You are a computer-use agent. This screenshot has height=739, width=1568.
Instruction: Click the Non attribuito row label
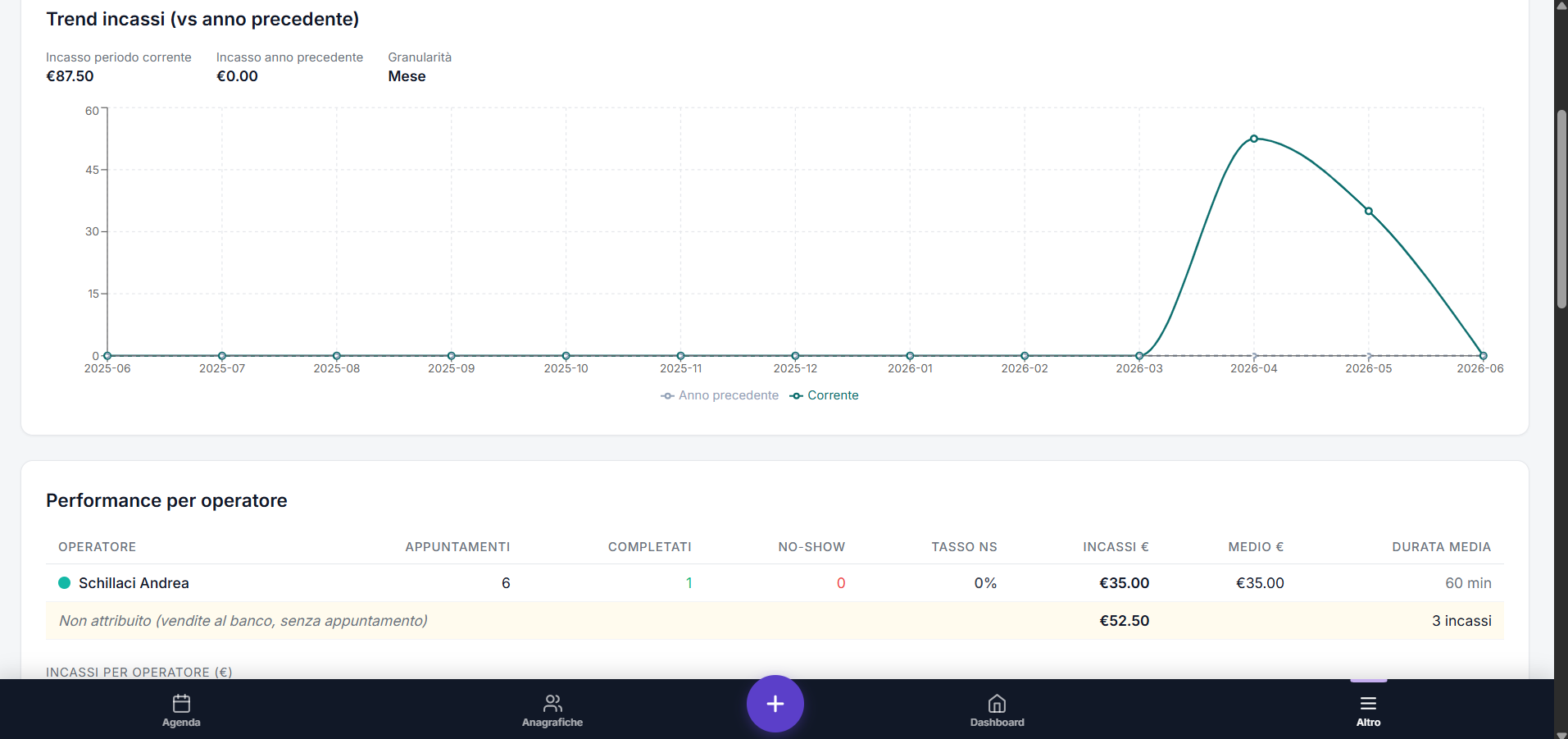click(x=243, y=621)
